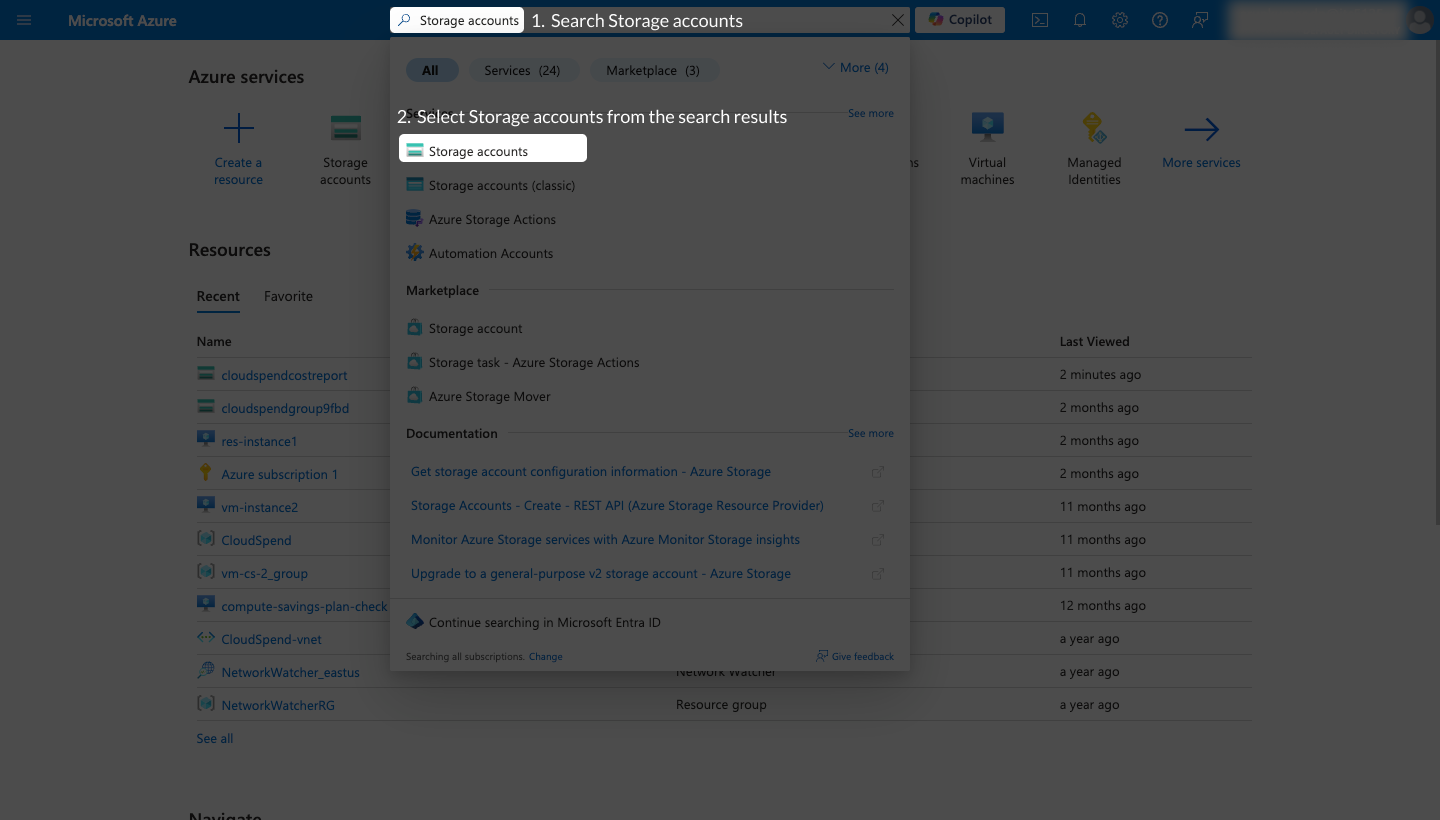Click the feedback megaphone icon

coord(1200,19)
